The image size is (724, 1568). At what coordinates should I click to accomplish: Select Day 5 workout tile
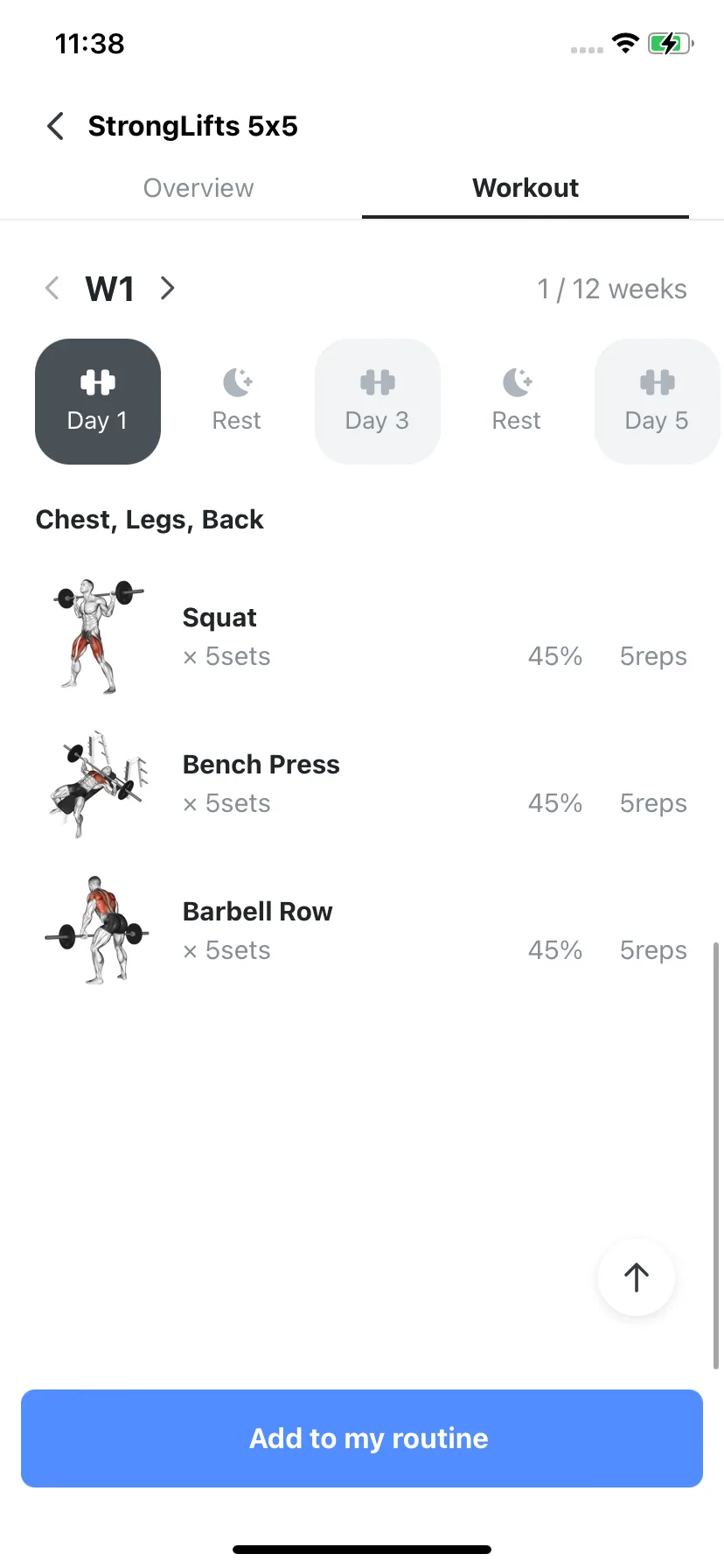point(658,402)
